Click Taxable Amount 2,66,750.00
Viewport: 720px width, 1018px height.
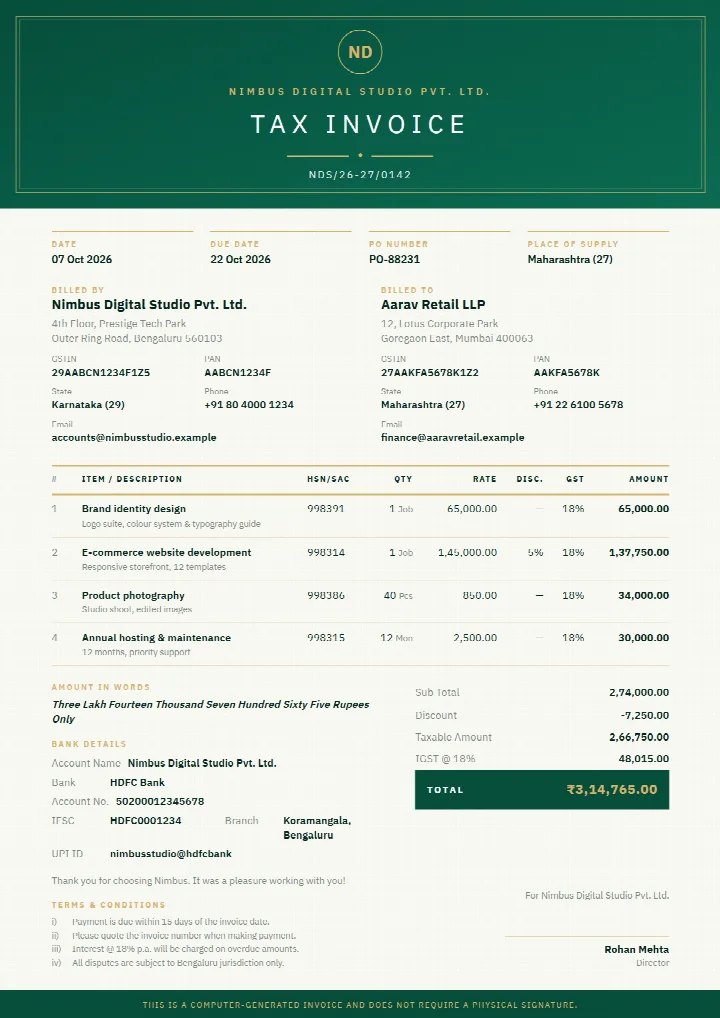point(639,737)
